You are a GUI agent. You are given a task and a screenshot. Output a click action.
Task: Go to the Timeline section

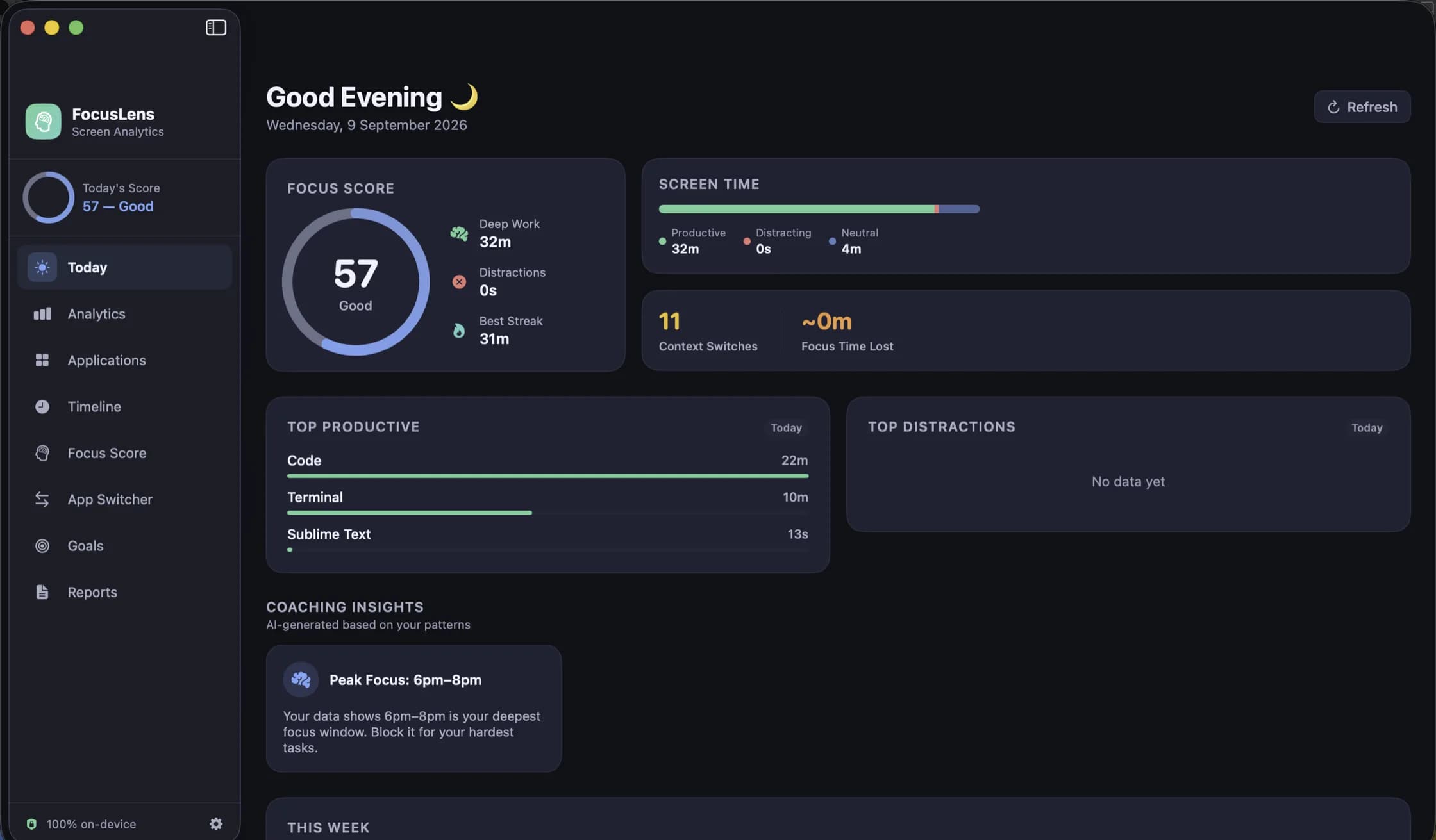(x=124, y=407)
